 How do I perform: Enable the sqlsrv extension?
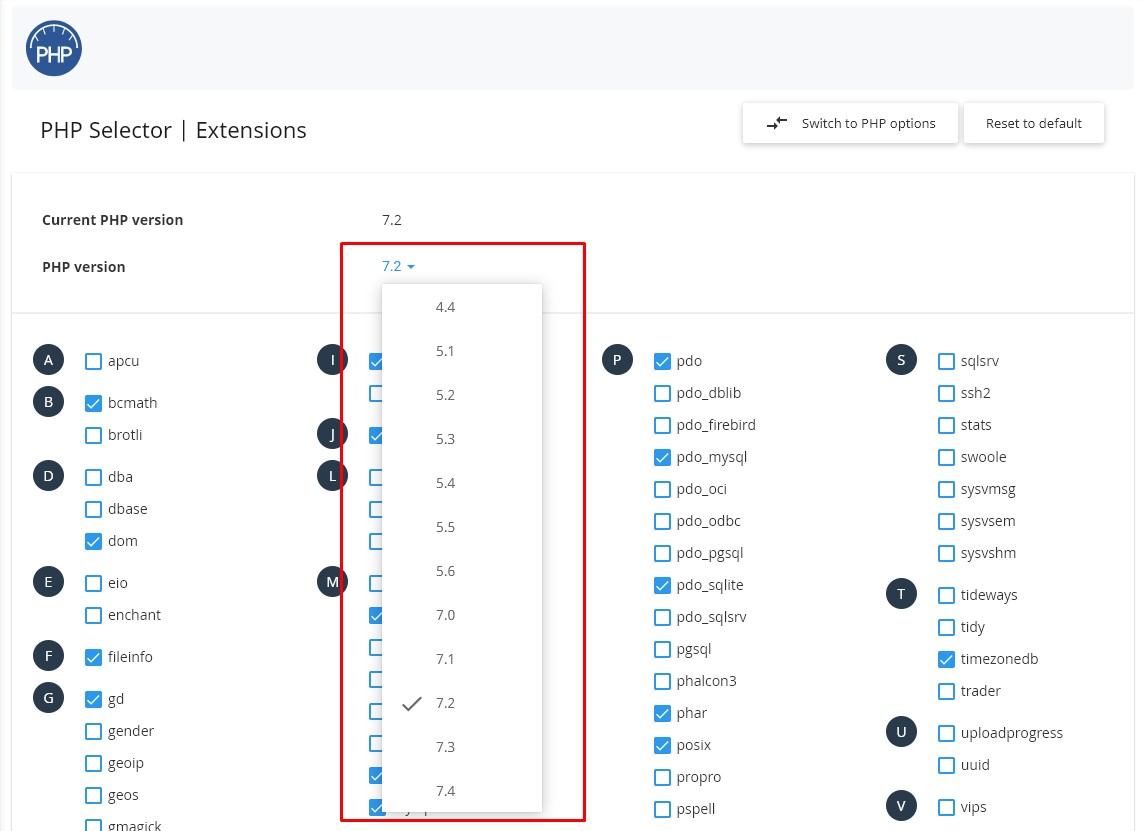946,361
